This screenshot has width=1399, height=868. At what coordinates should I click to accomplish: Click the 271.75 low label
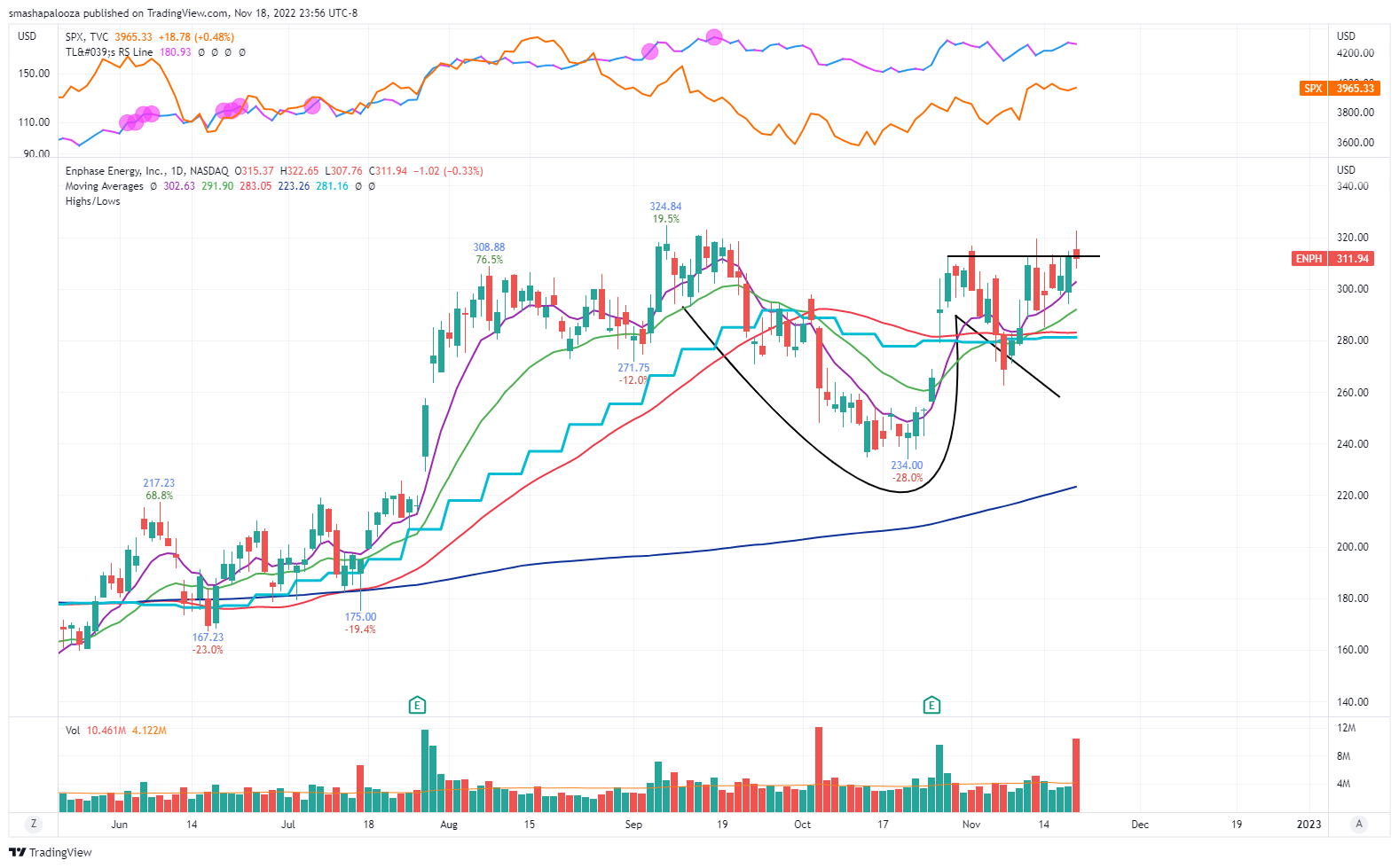tap(633, 368)
